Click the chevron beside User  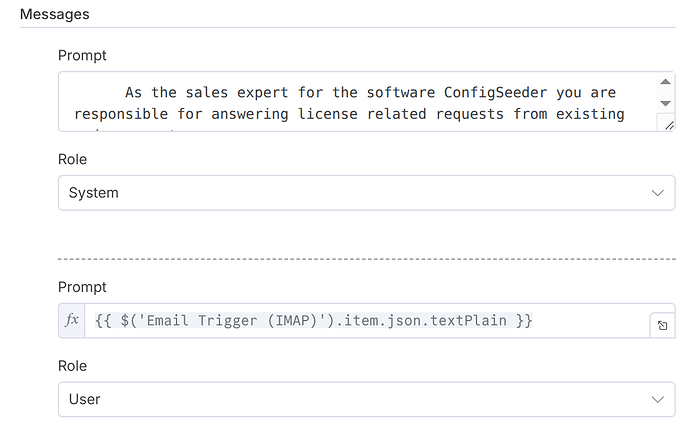click(x=657, y=399)
